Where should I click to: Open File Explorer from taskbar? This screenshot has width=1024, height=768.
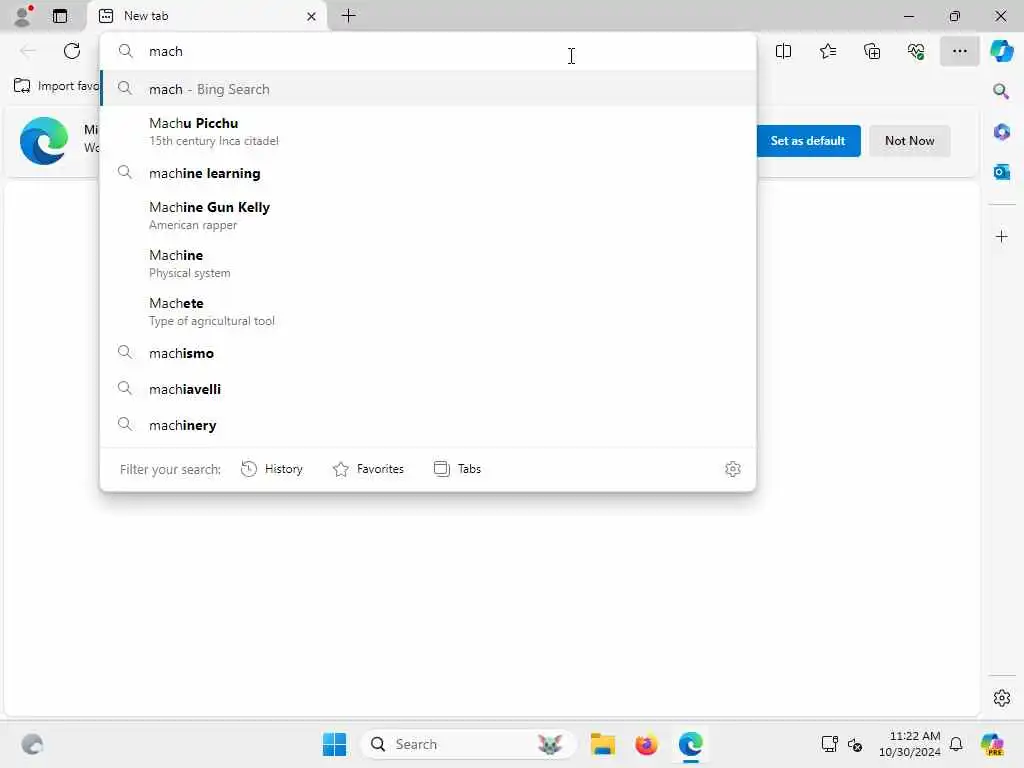coord(602,744)
